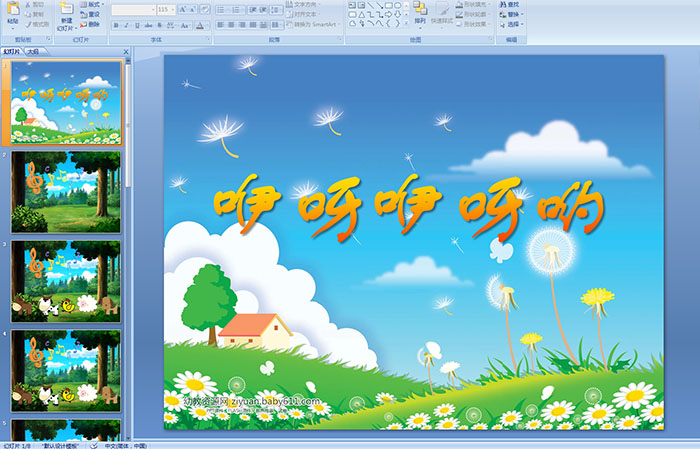Open character spacing (AV) dropdown
Viewport: 700px width, 449px height.
pyautogui.click(x=171, y=25)
